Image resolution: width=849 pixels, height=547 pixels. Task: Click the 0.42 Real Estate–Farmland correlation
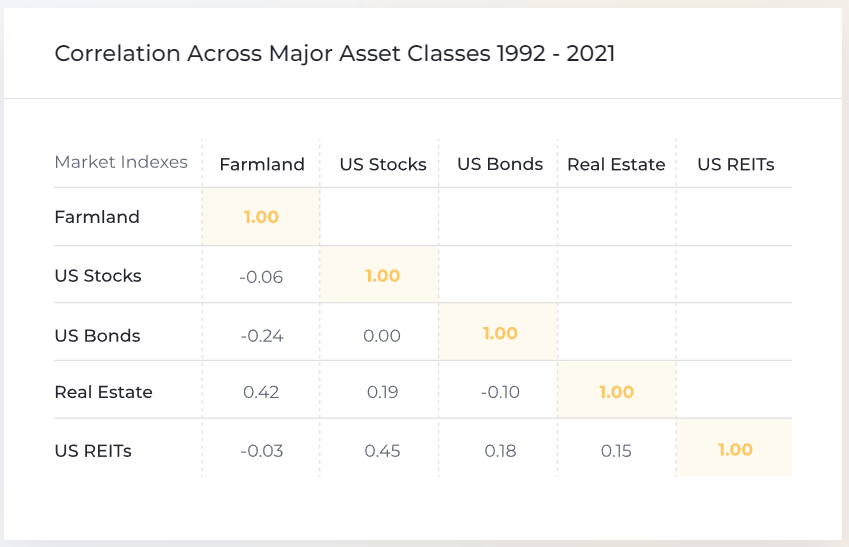261,392
